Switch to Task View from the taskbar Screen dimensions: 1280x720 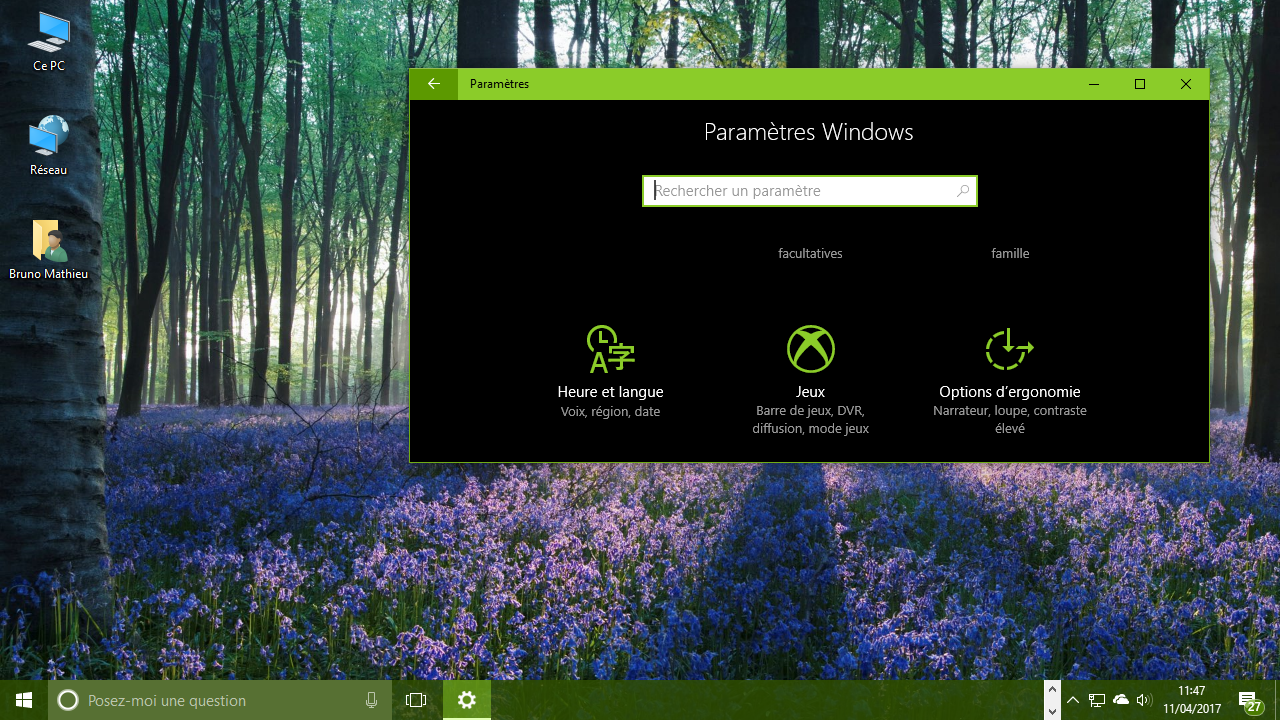(415, 700)
